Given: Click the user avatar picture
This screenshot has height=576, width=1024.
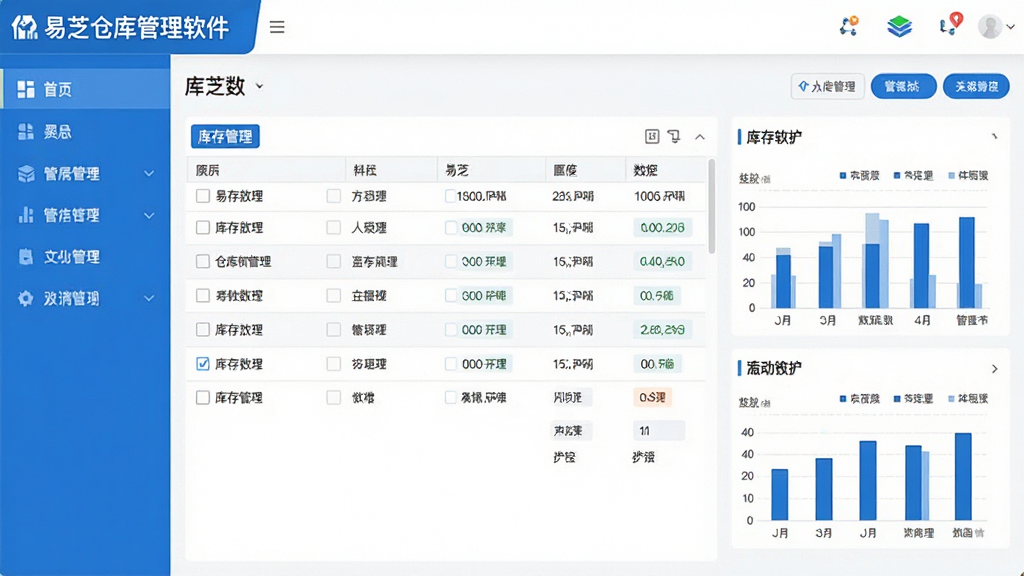Looking at the screenshot, I should pos(990,26).
